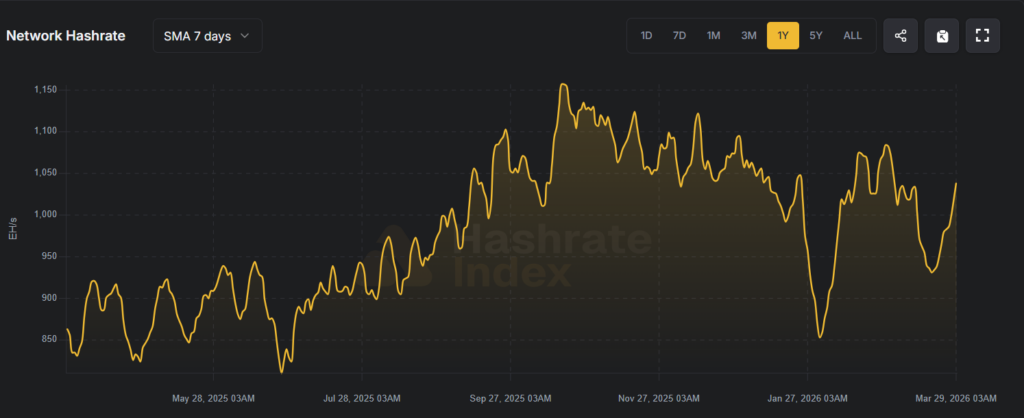Screen dimensions: 1024x418
Task: Click the Sep 27, 2025 axis label
Action: point(510,398)
